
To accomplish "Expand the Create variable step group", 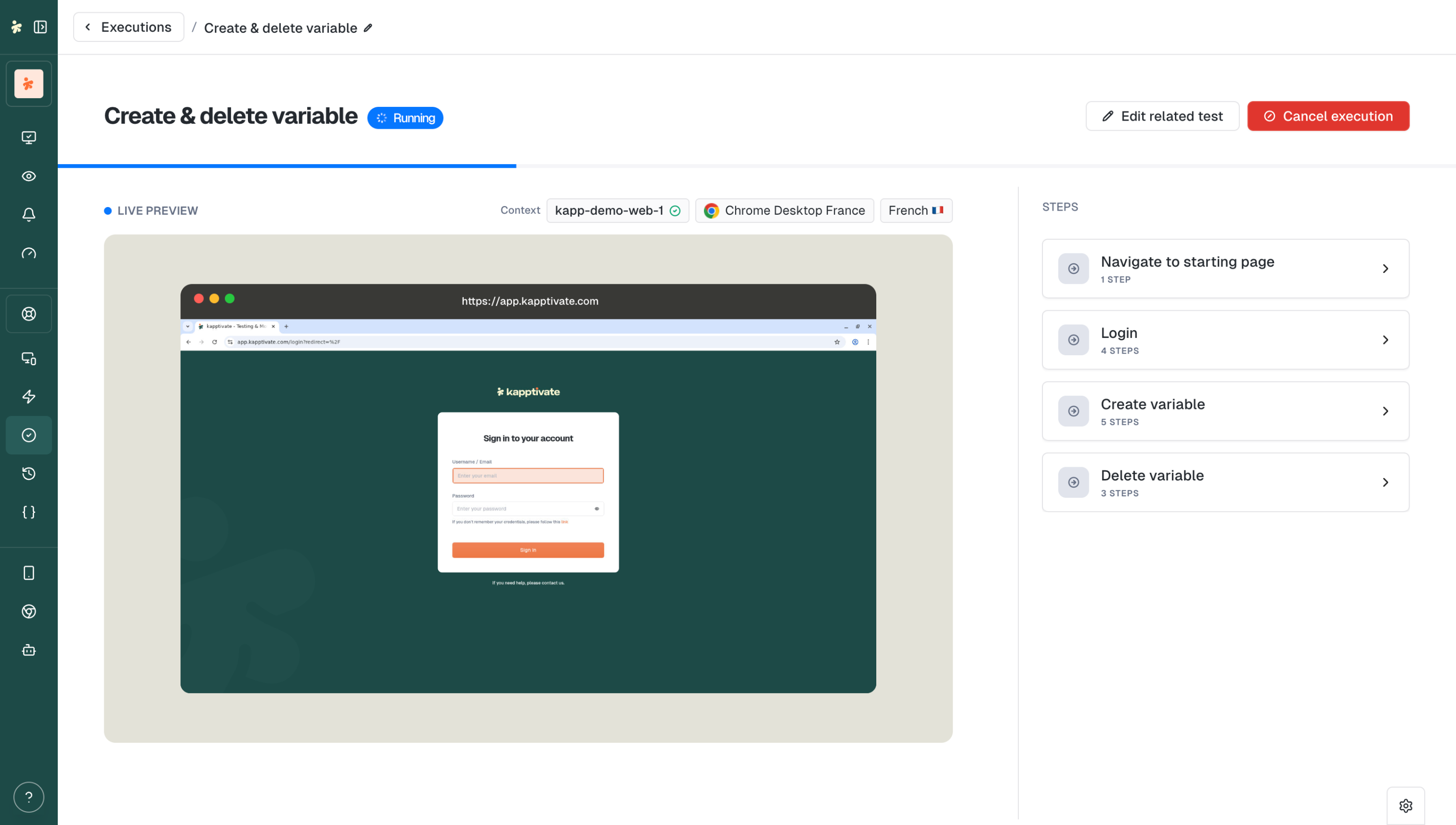I will 1225,411.
